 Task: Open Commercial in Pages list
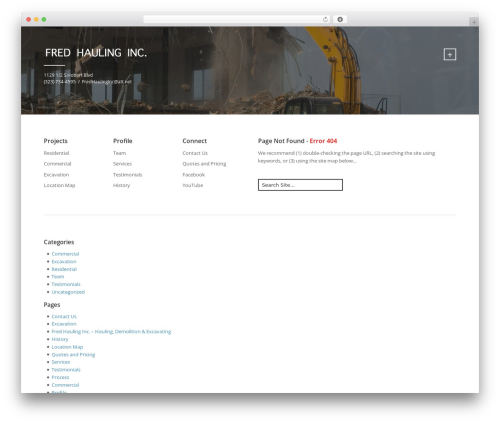point(65,385)
